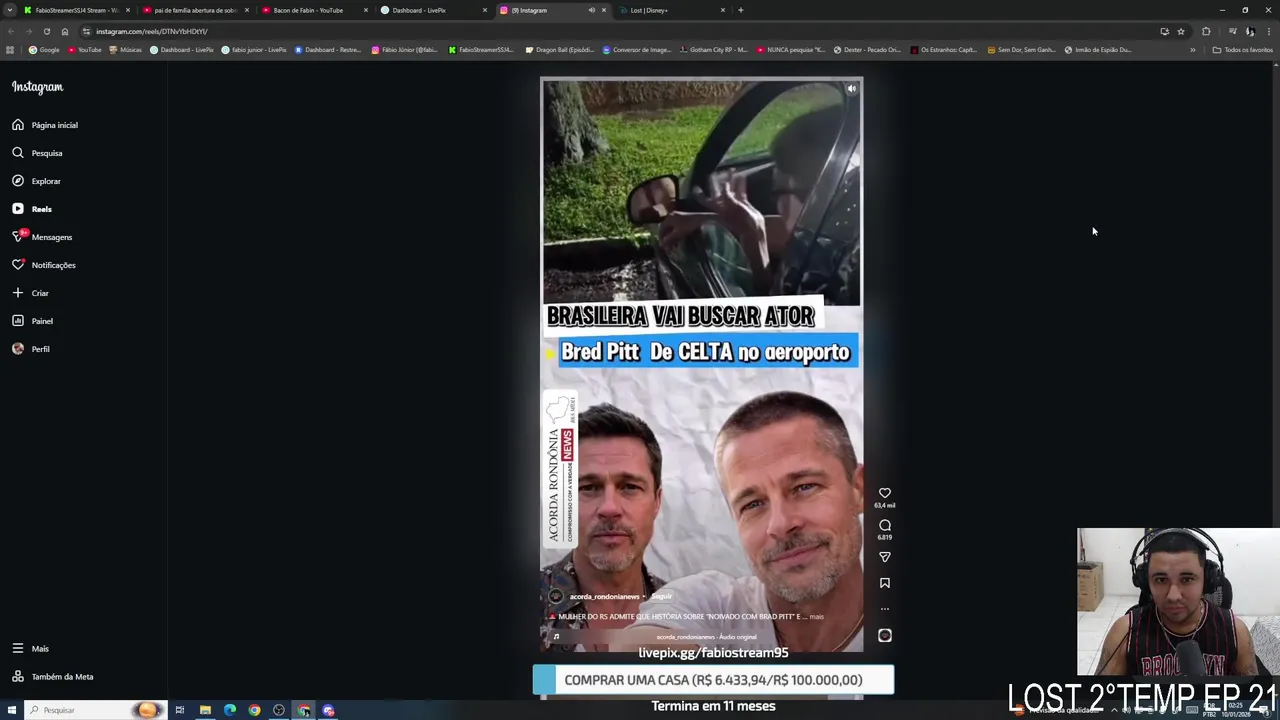Switch to Dashboard - LivePix tab
Image resolution: width=1280 pixels, height=720 pixels.
(433, 10)
